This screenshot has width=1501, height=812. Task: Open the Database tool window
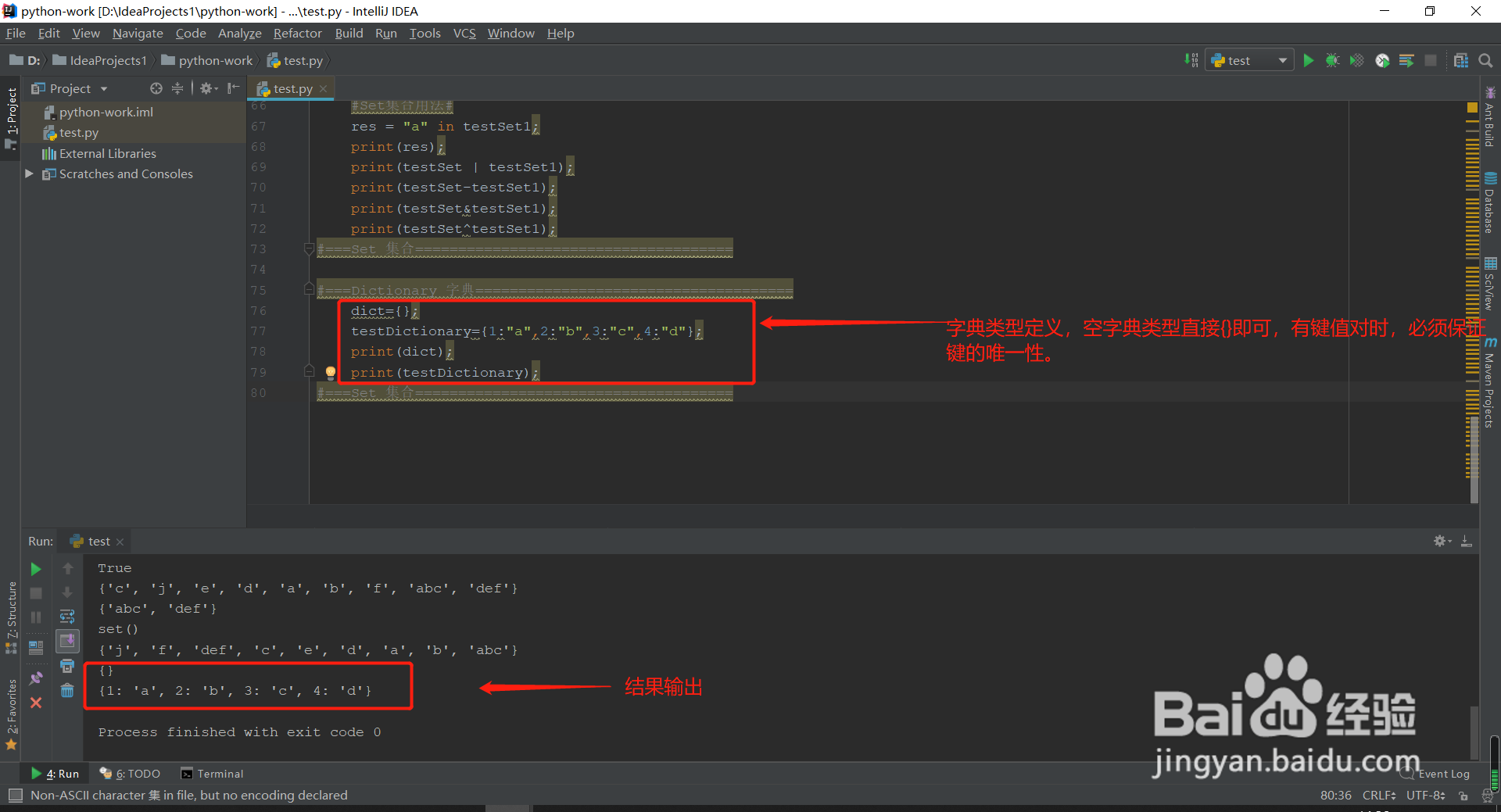point(1490,203)
